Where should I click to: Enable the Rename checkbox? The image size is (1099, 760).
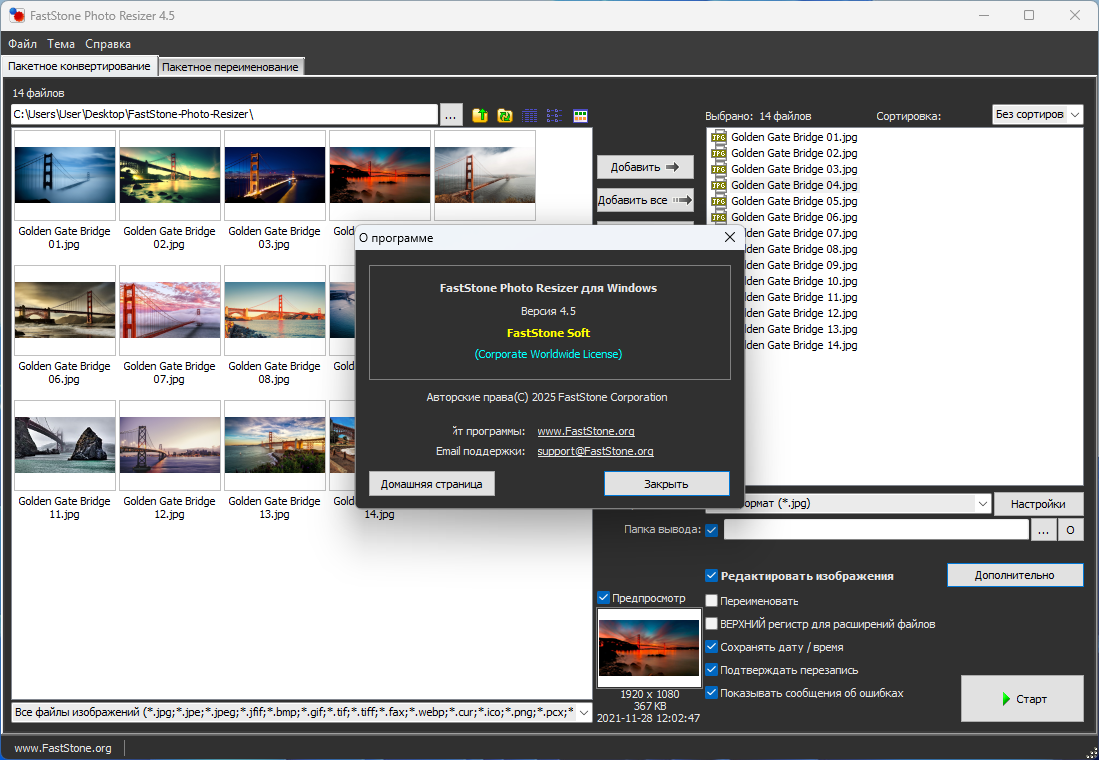coord(712,601)
